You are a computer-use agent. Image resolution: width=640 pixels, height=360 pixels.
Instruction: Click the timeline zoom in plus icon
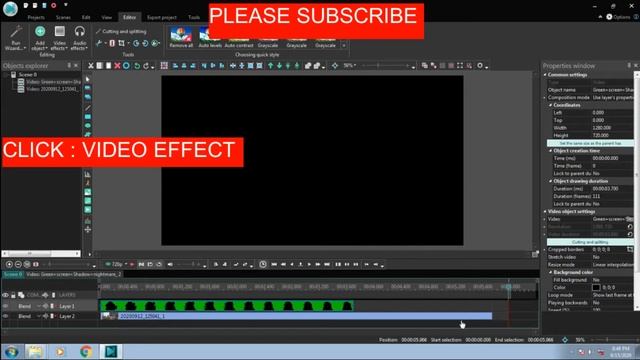point(9,264)
